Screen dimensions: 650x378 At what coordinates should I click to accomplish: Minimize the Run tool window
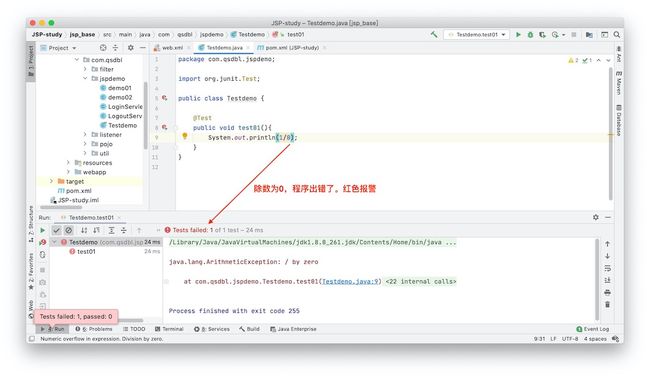tap(608, 217)
